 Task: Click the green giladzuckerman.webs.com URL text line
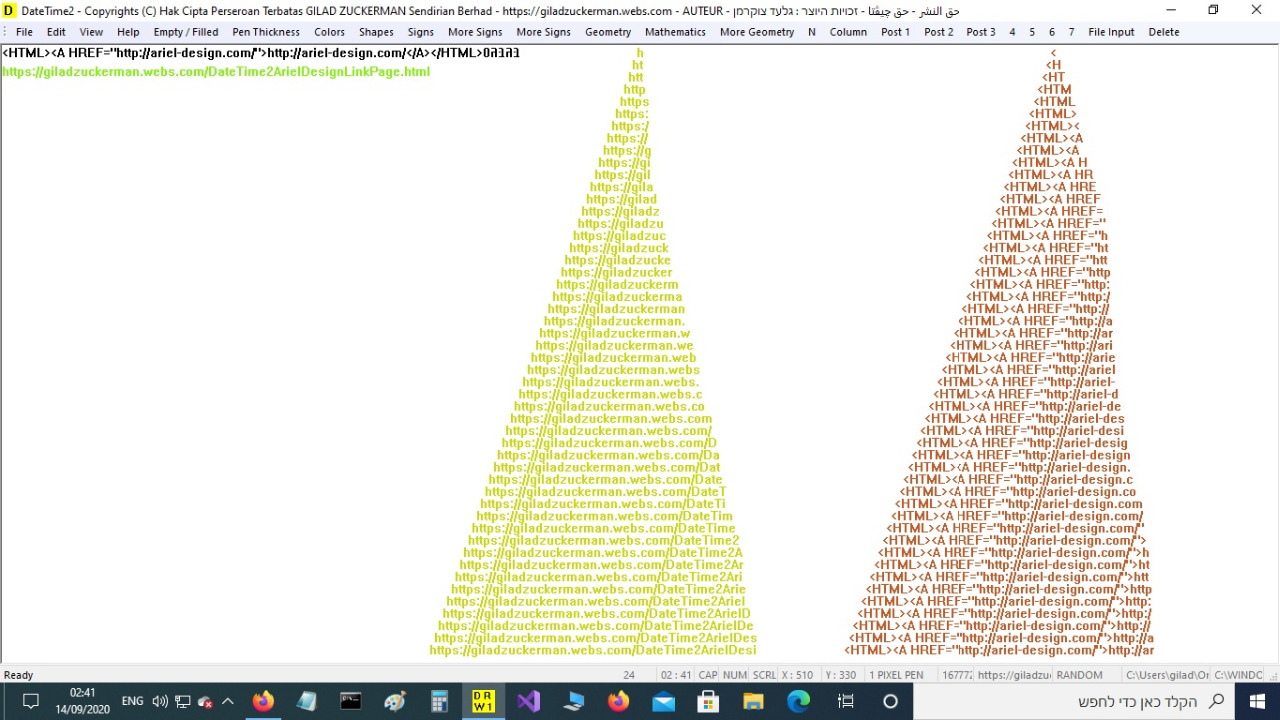[x=216, y=72]
